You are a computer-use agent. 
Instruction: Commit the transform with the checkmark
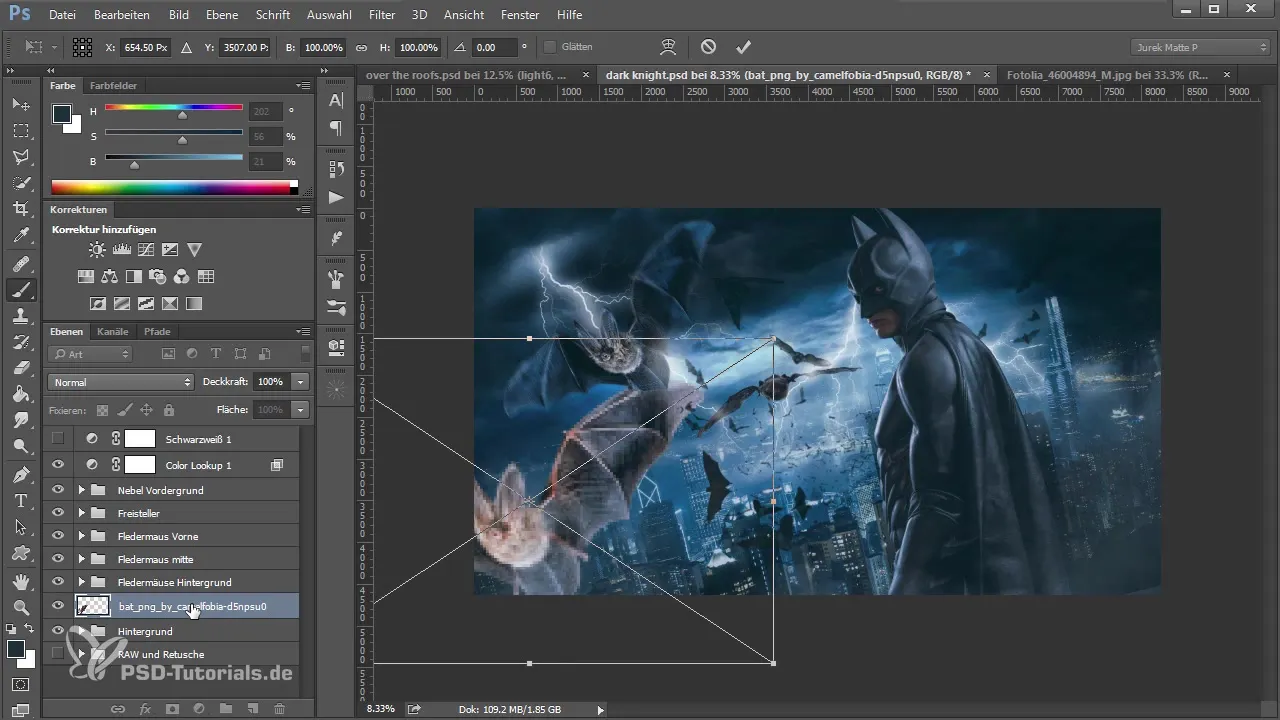tap(743, 47)
